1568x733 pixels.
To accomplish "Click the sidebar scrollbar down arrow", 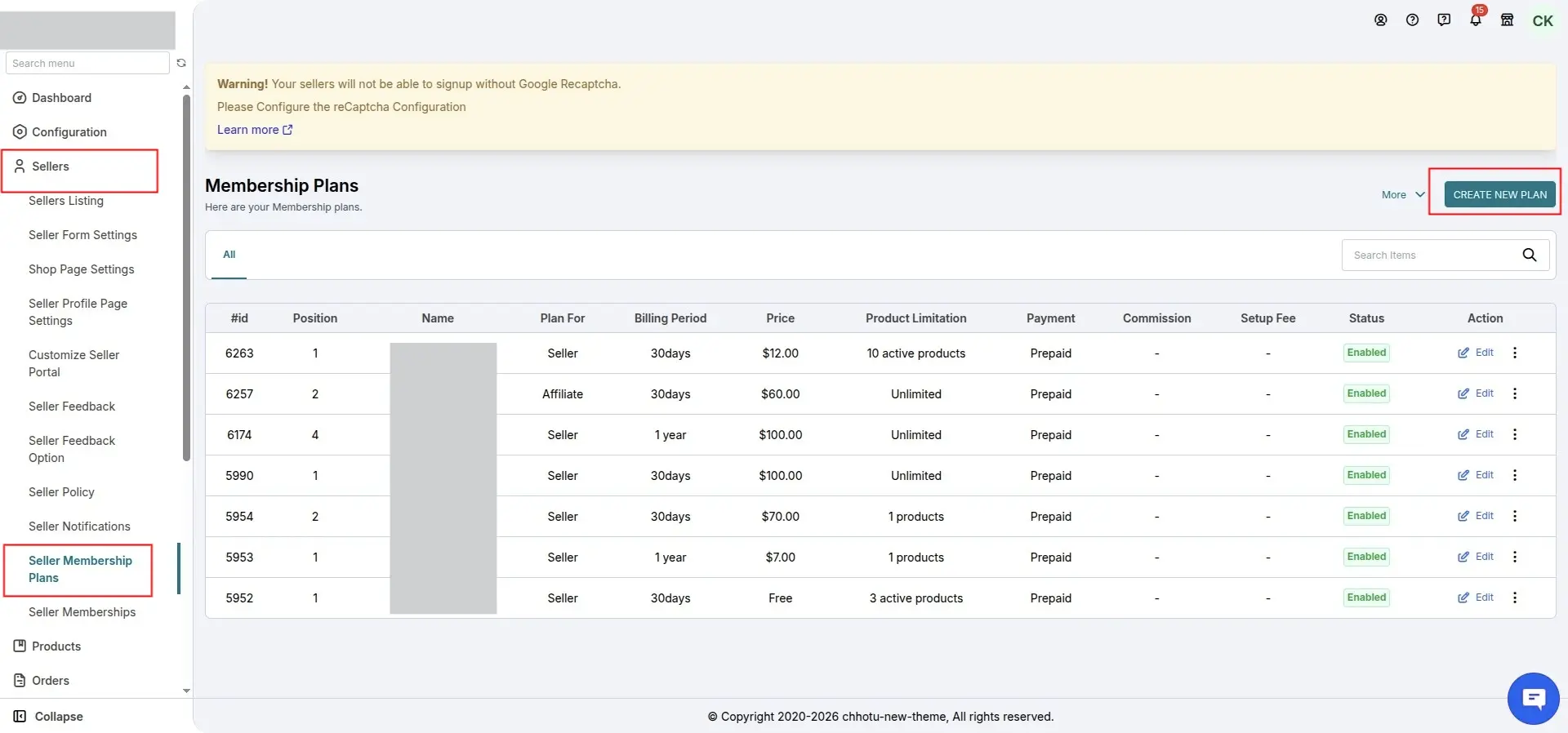I will click(x=186, y=691).
